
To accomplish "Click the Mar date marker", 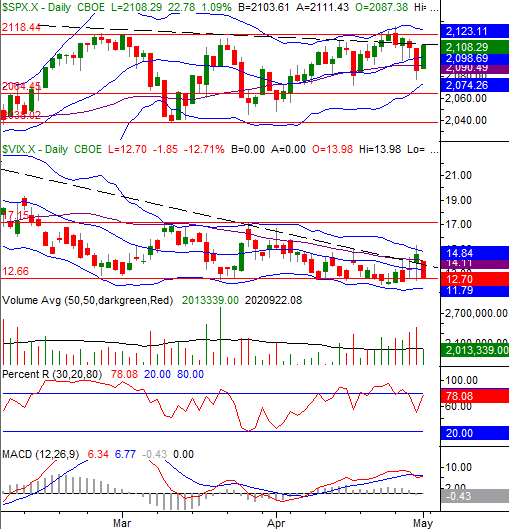I will click(122, 523).
